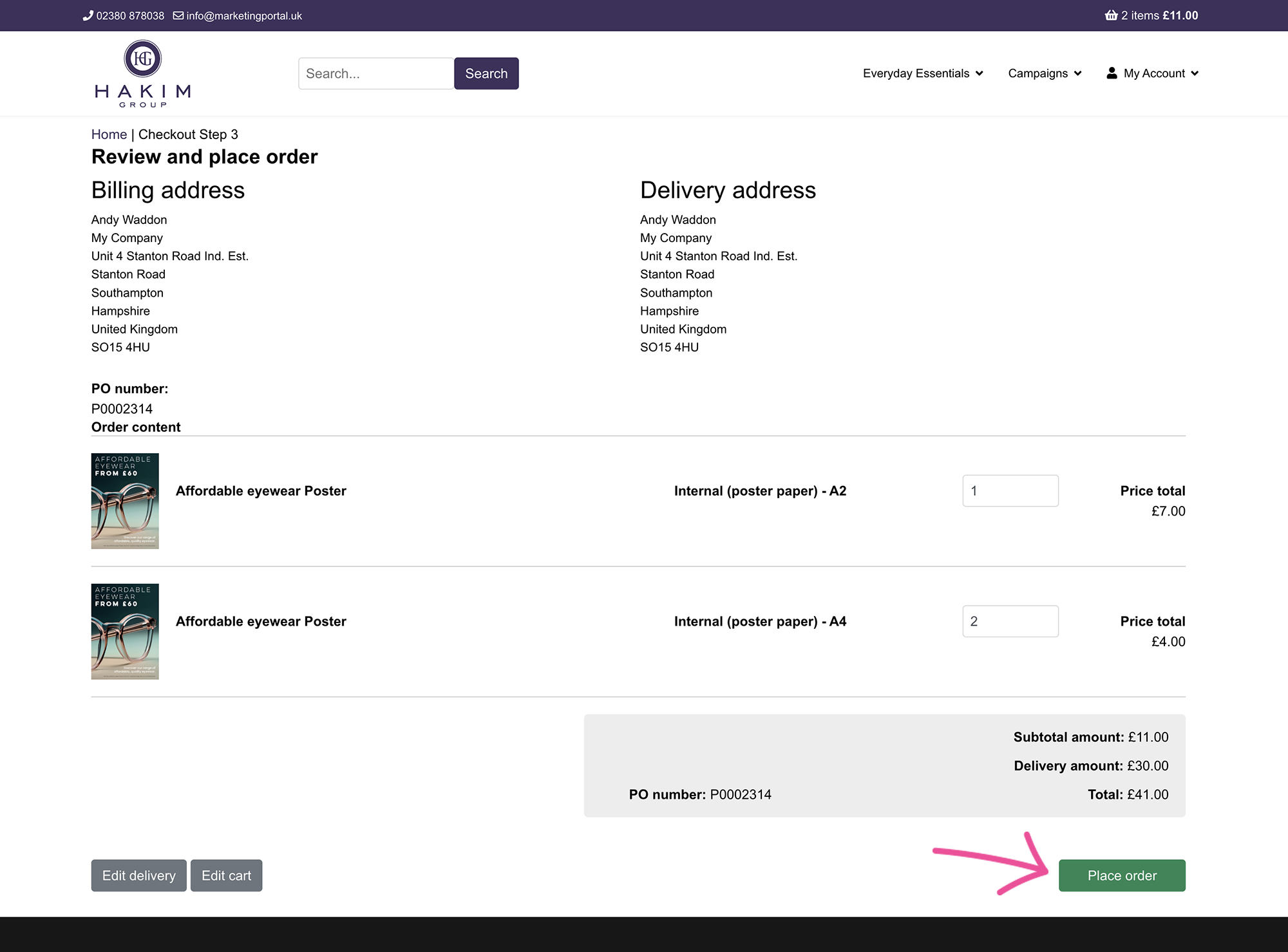Click the Delivery address heading

[x=728, y=190]
